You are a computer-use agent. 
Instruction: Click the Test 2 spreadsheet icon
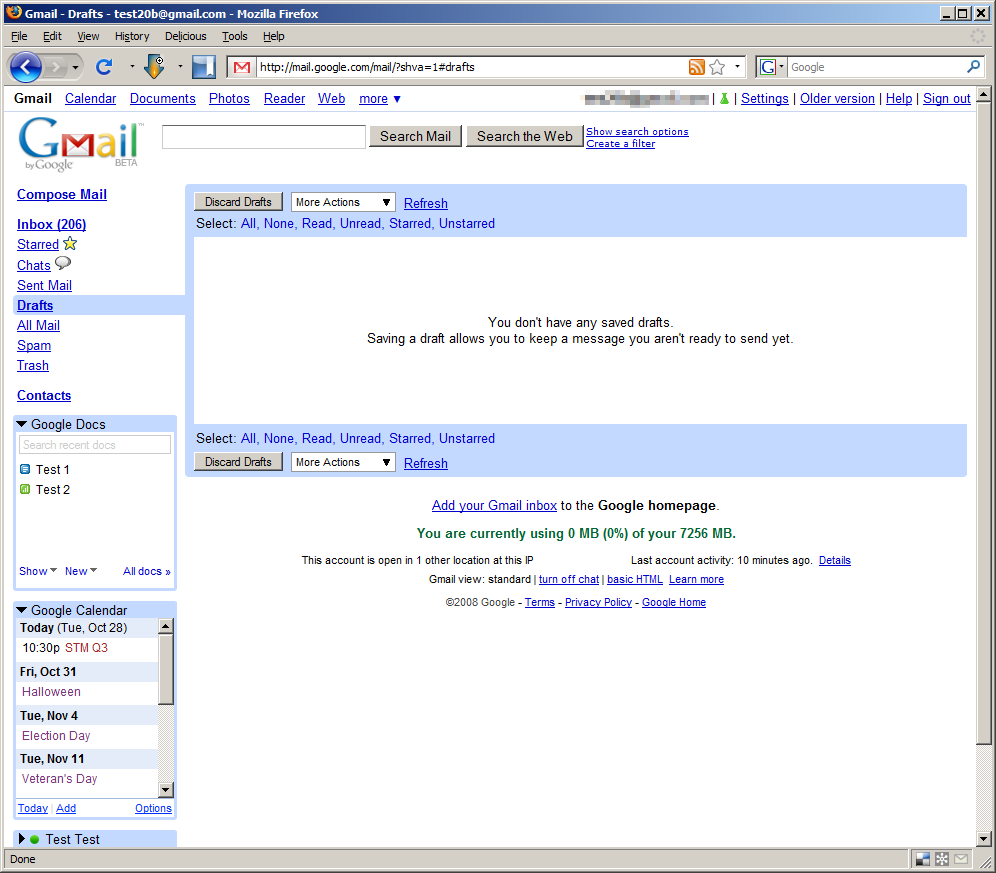(25, 489)
